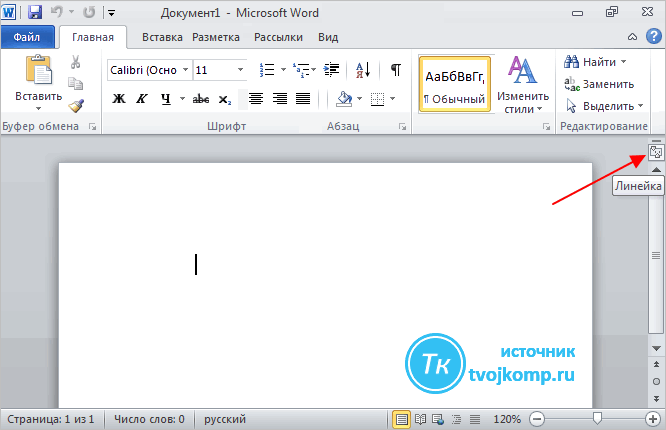Select the Format Painter brush
Viewport: 666px width, 430px height.
pos(76,105)
